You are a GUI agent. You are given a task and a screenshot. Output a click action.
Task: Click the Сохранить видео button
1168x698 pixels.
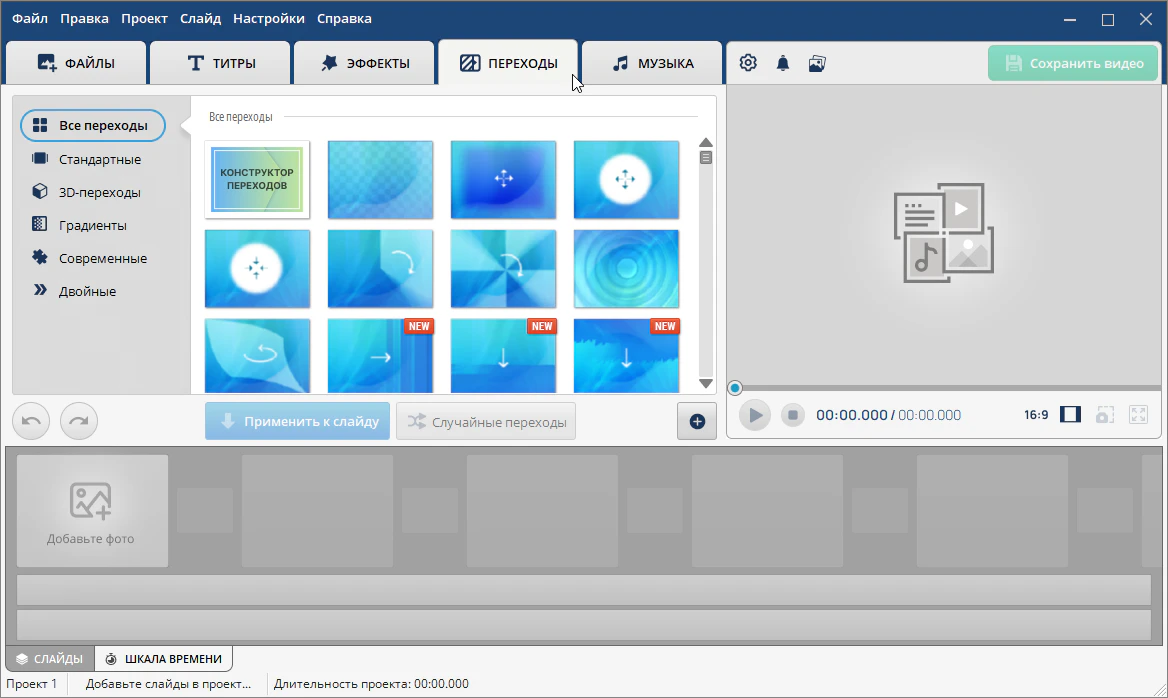pos(1073,64)
